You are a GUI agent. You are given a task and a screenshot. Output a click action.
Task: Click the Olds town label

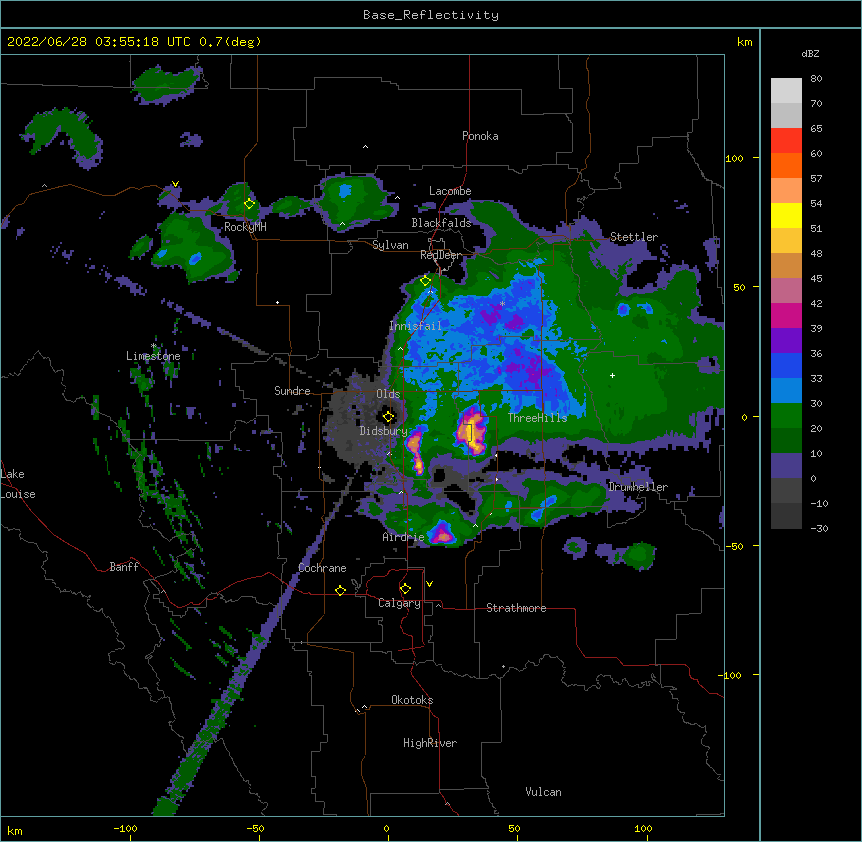point(388,394)
